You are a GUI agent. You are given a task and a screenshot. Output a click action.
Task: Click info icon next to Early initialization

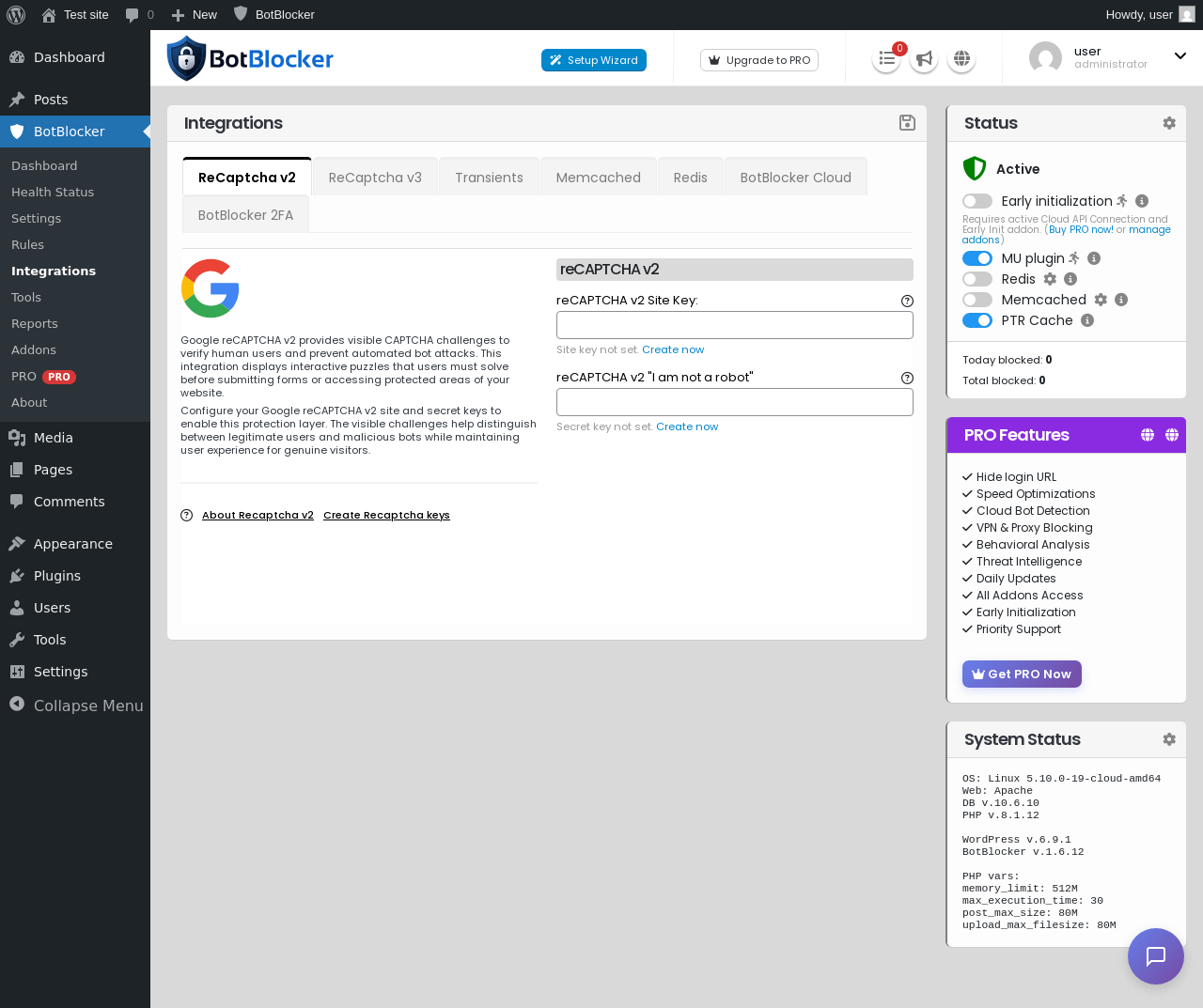[1142, 201]
